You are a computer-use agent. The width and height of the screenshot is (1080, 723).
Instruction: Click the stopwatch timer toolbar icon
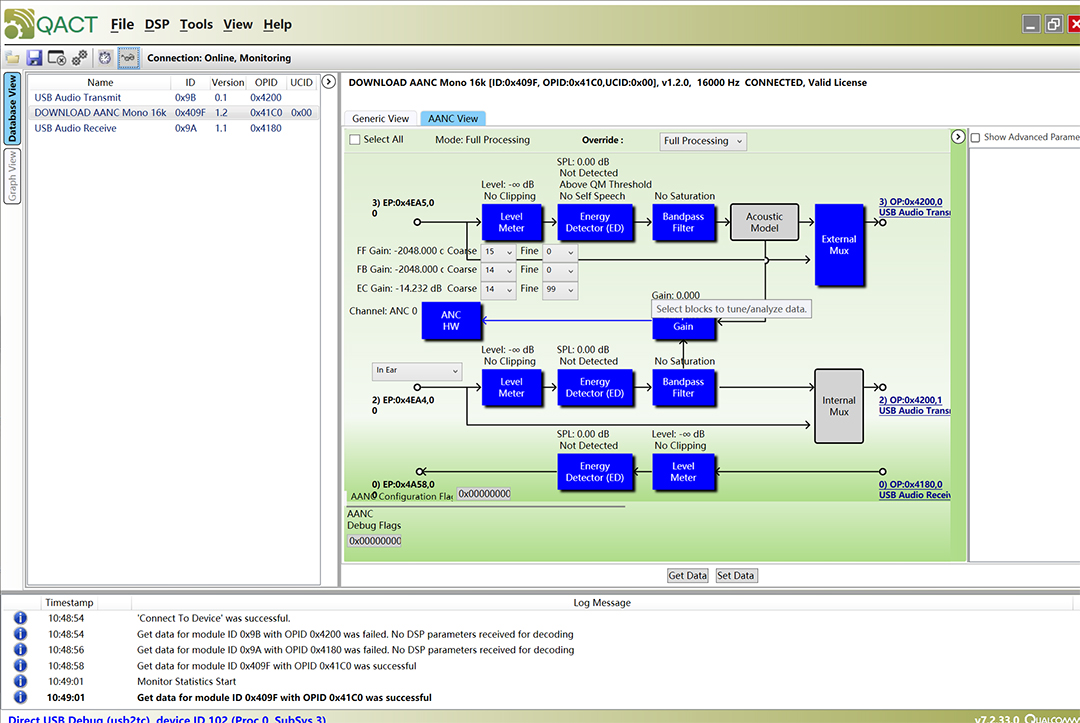pyautogui.click(x=105, y=58)
